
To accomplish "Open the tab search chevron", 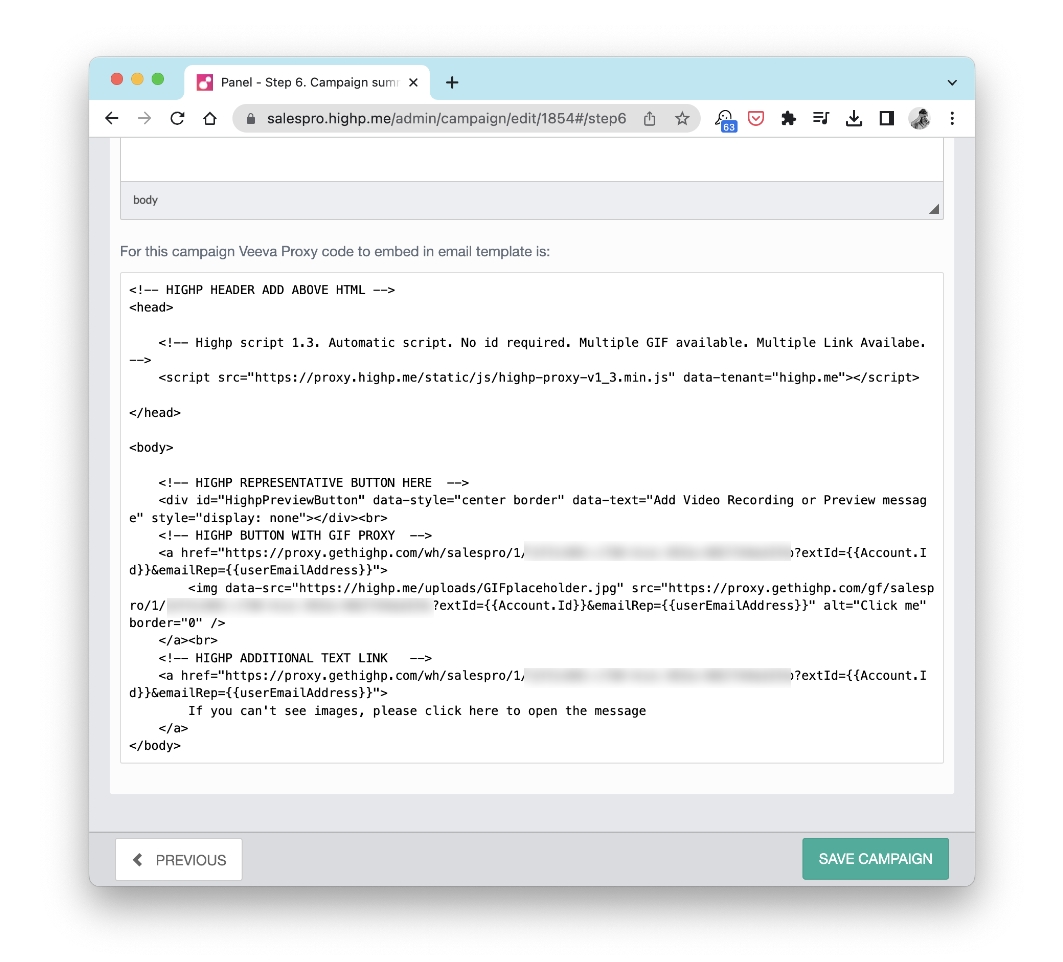I will point(951,80).
